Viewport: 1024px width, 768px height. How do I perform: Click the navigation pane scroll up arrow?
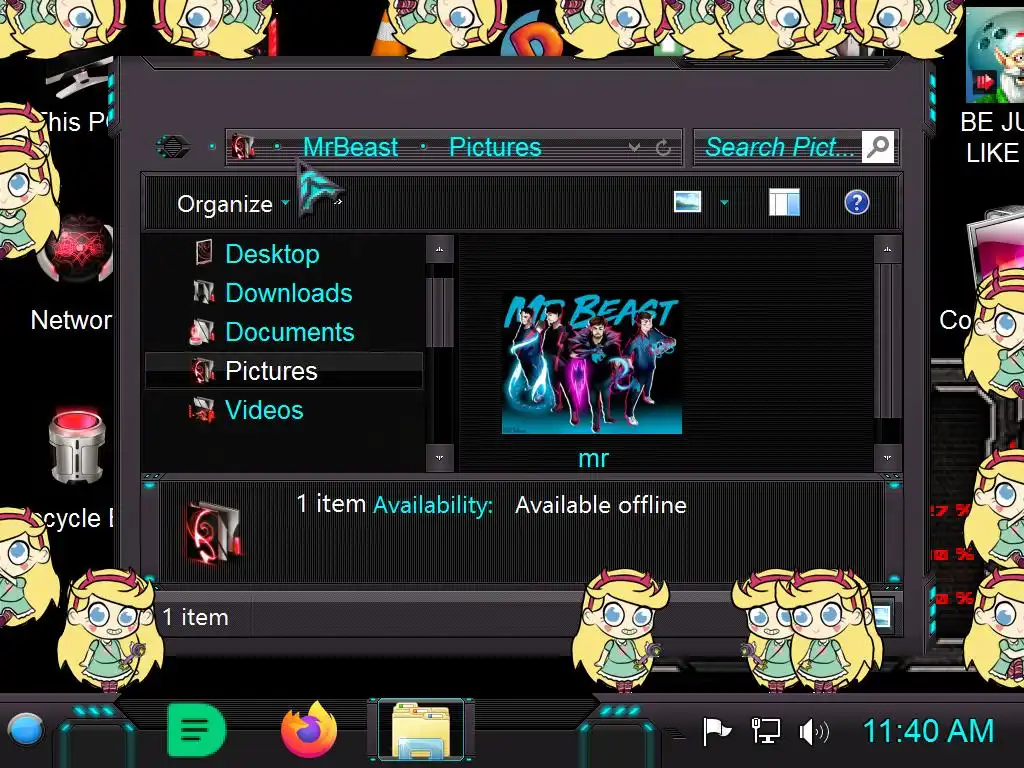440,249
